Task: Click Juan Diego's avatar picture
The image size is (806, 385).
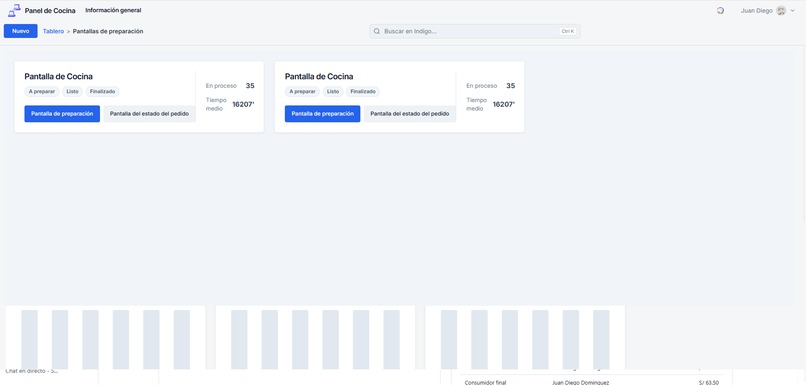Action: click(781, 10)
